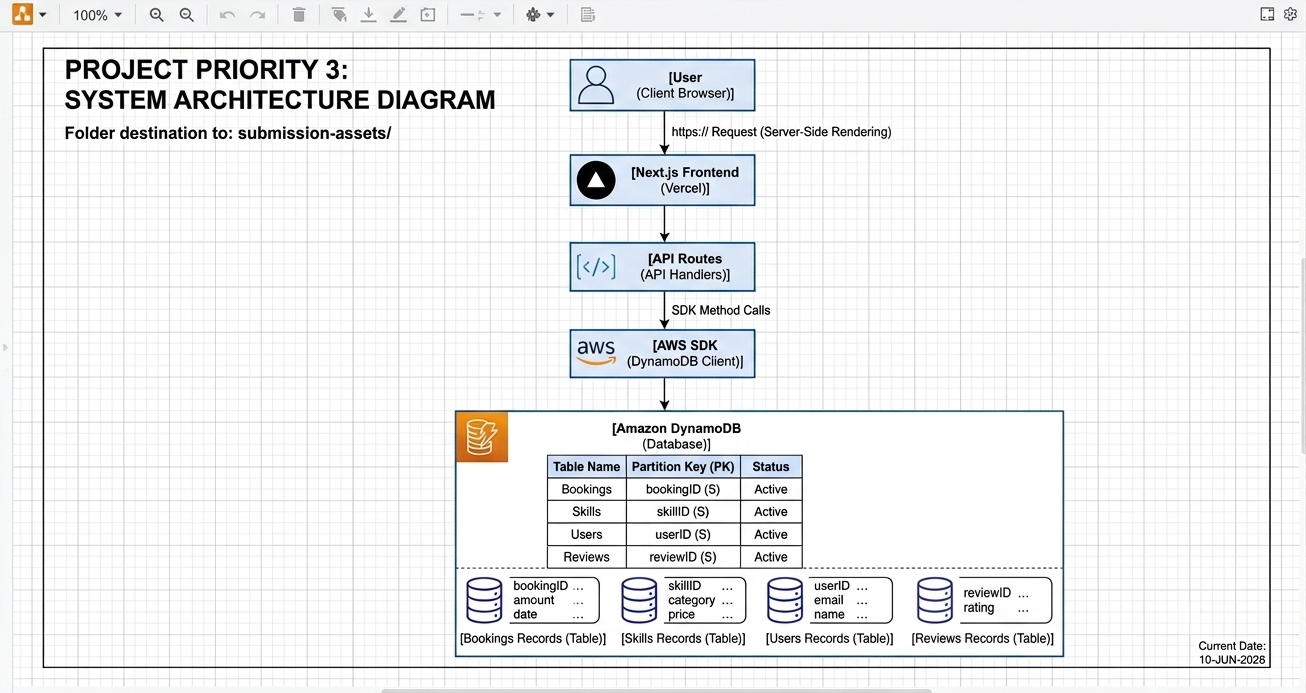Viewport: 1306px width, 693px height.
Task: Click the [Bookings Records (Table)] caption
Action: click(x=533, y=639)
